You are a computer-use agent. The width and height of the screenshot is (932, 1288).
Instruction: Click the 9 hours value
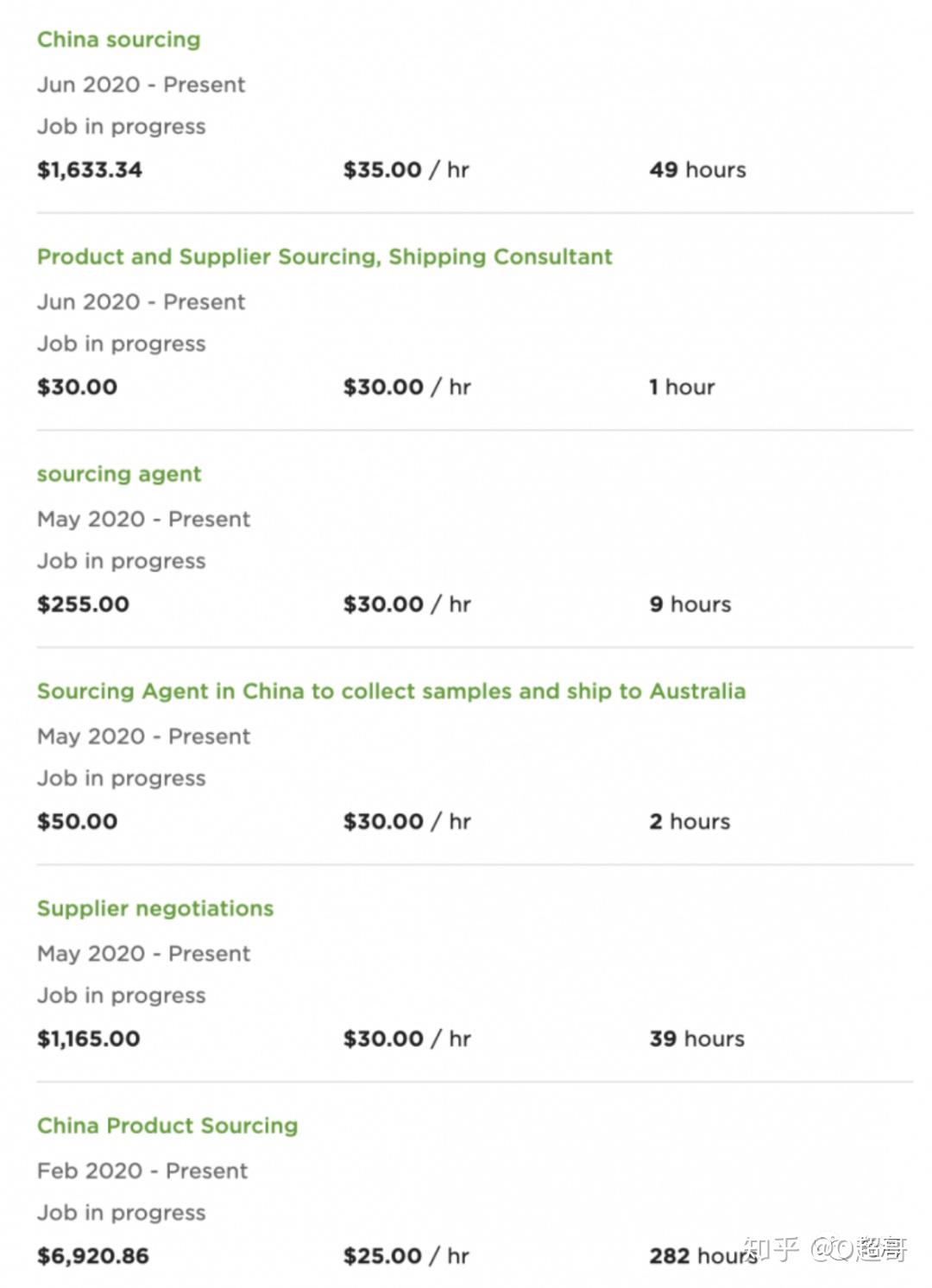tap(690, 604)
